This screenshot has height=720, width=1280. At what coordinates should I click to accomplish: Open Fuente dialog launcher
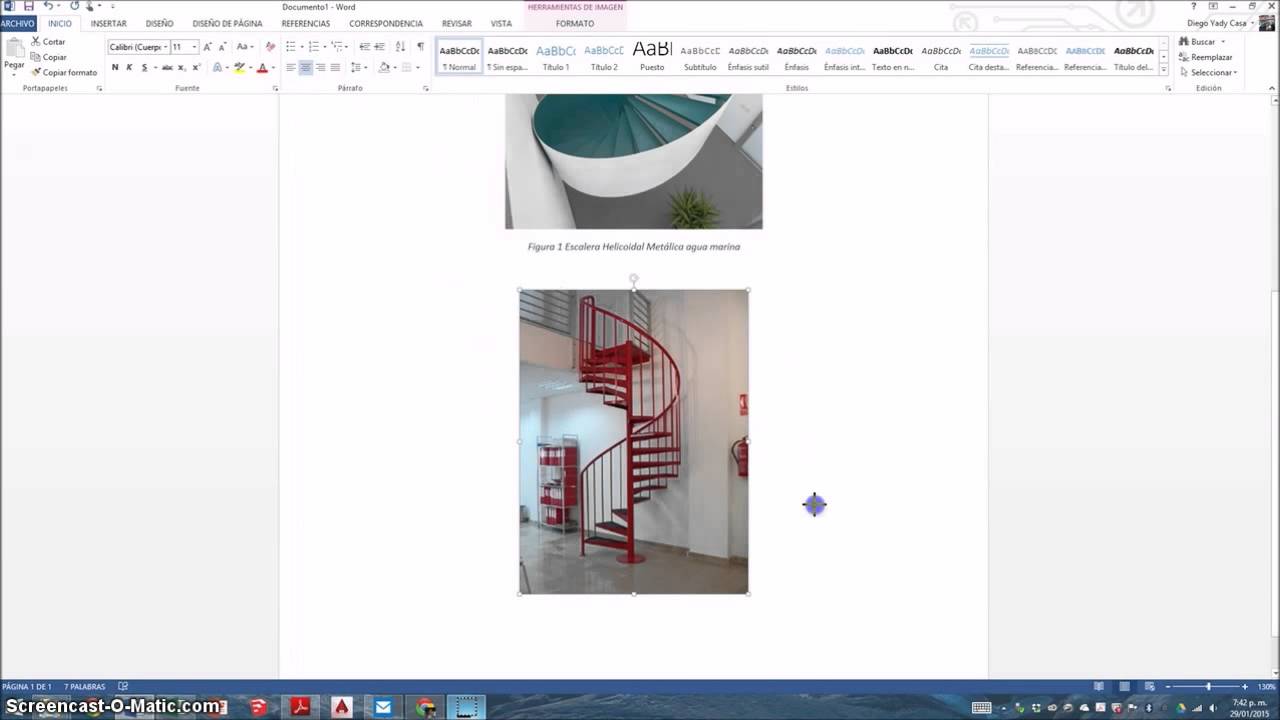(x=275, y=88)
